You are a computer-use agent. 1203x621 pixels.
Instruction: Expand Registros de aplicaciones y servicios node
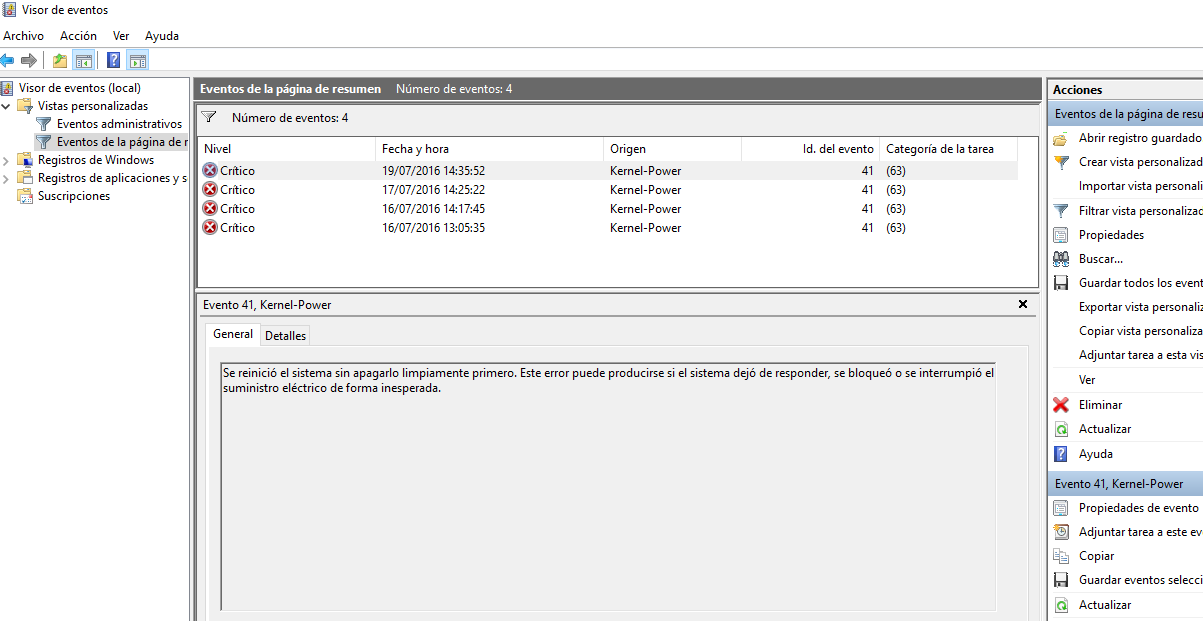pos(8,178)
